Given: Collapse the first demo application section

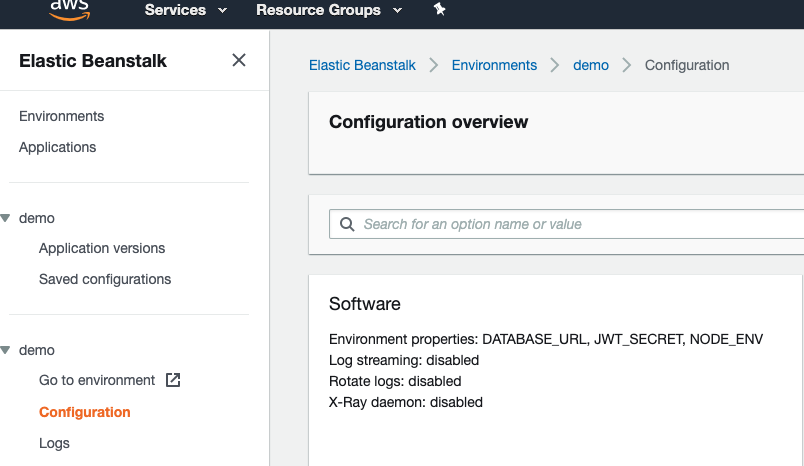Looking at the screenshot, I should tap(5, 218).
